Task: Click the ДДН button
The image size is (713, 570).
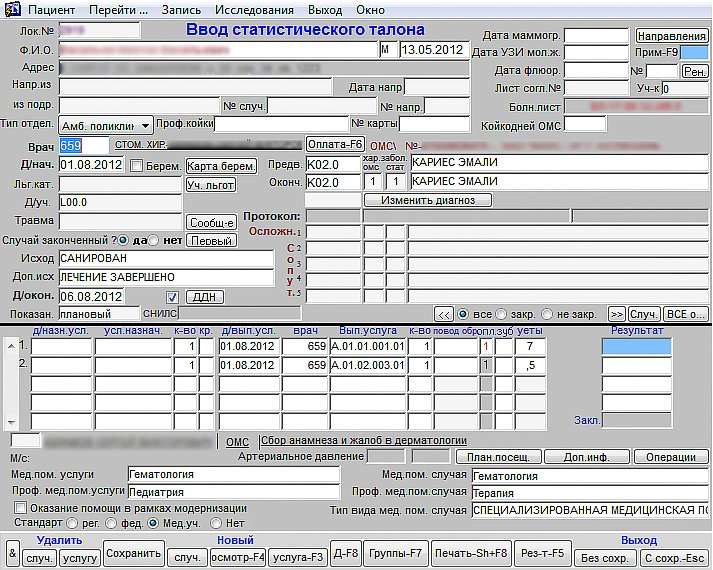Action: 205,297
